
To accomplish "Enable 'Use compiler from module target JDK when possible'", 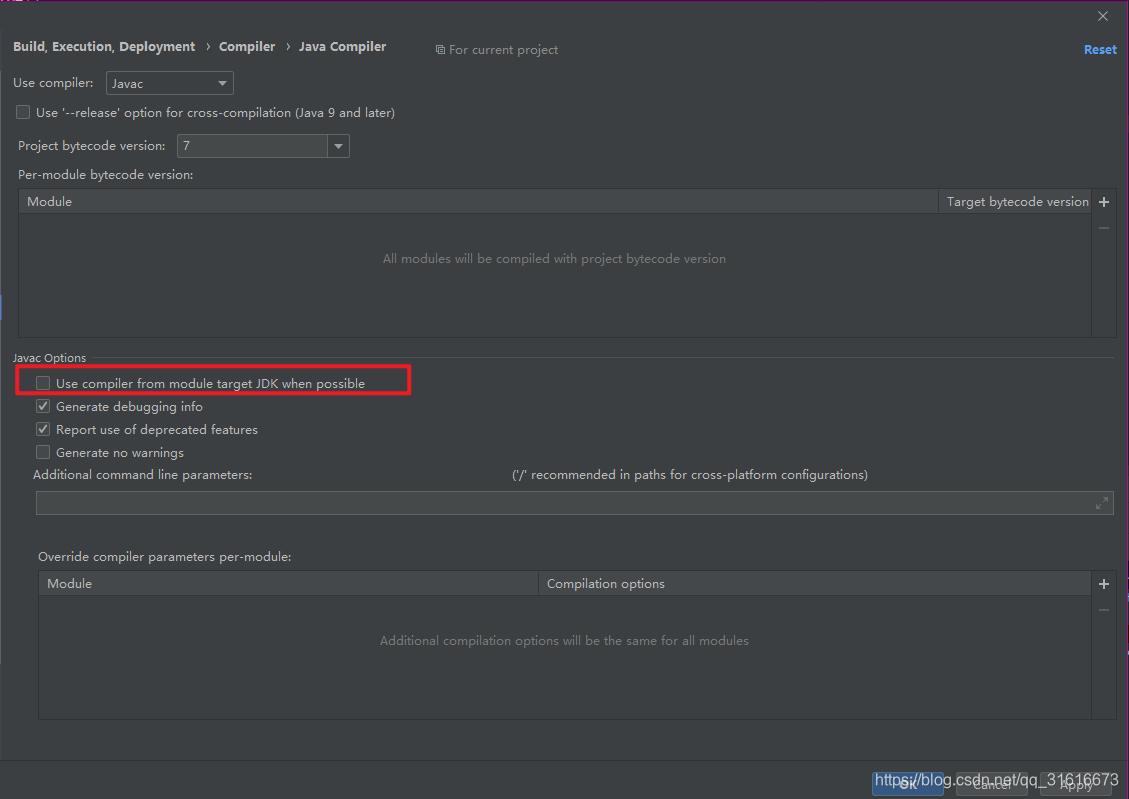I will tap(42, 383).
